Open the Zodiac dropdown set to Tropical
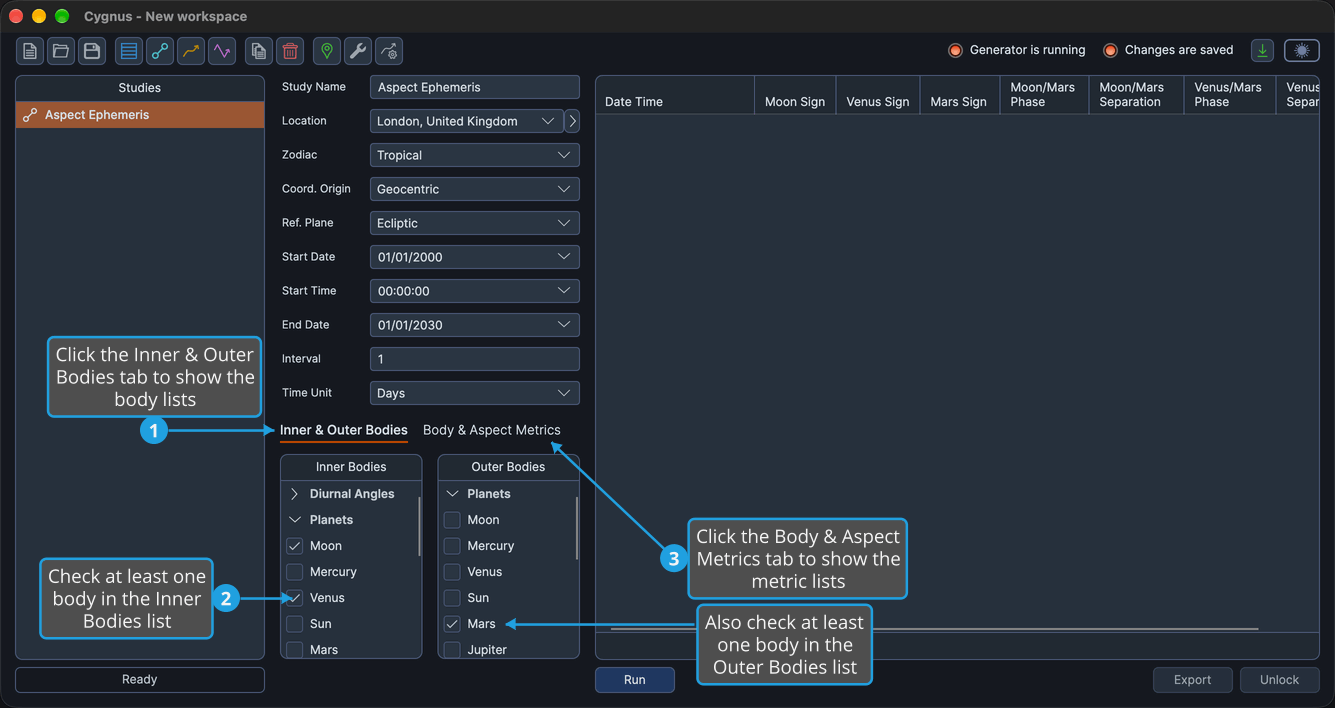This screenshot has height=708, width=1335. click(475, 155)
